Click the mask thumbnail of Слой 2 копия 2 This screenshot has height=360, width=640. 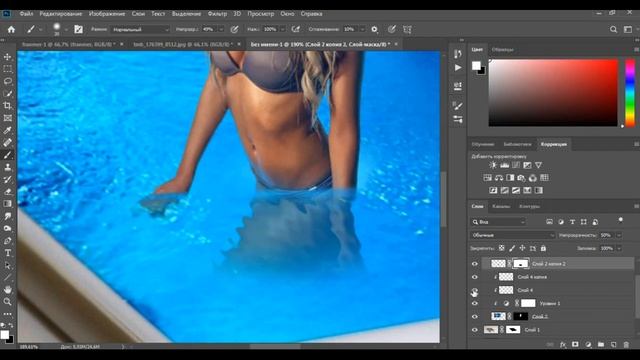click(x=520, y=264)
